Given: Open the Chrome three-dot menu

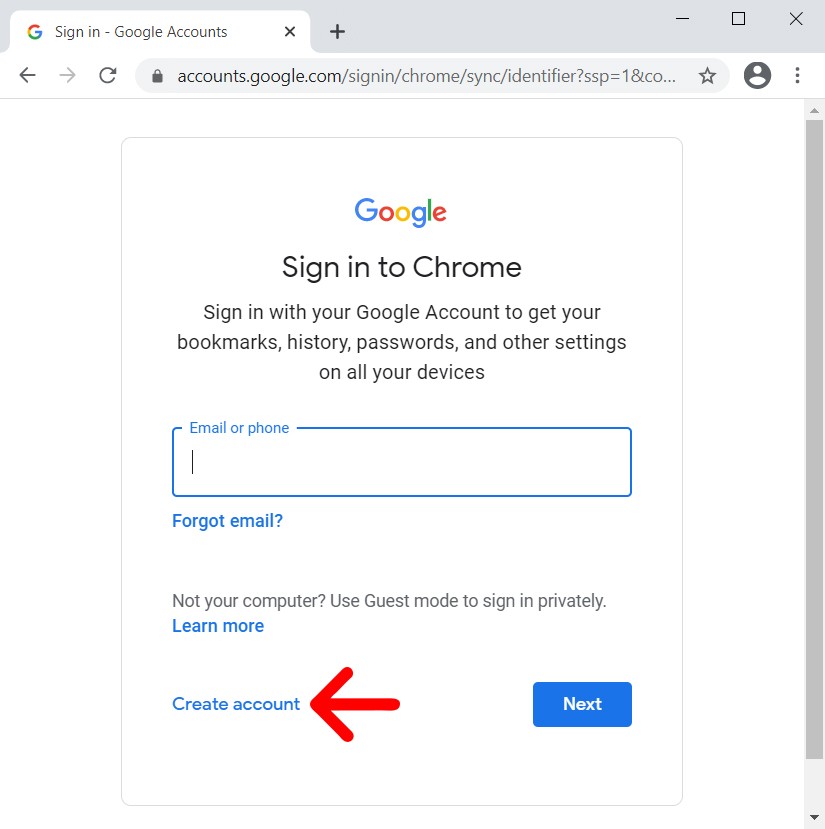Looking at the screenshot, I should [797, 76].
